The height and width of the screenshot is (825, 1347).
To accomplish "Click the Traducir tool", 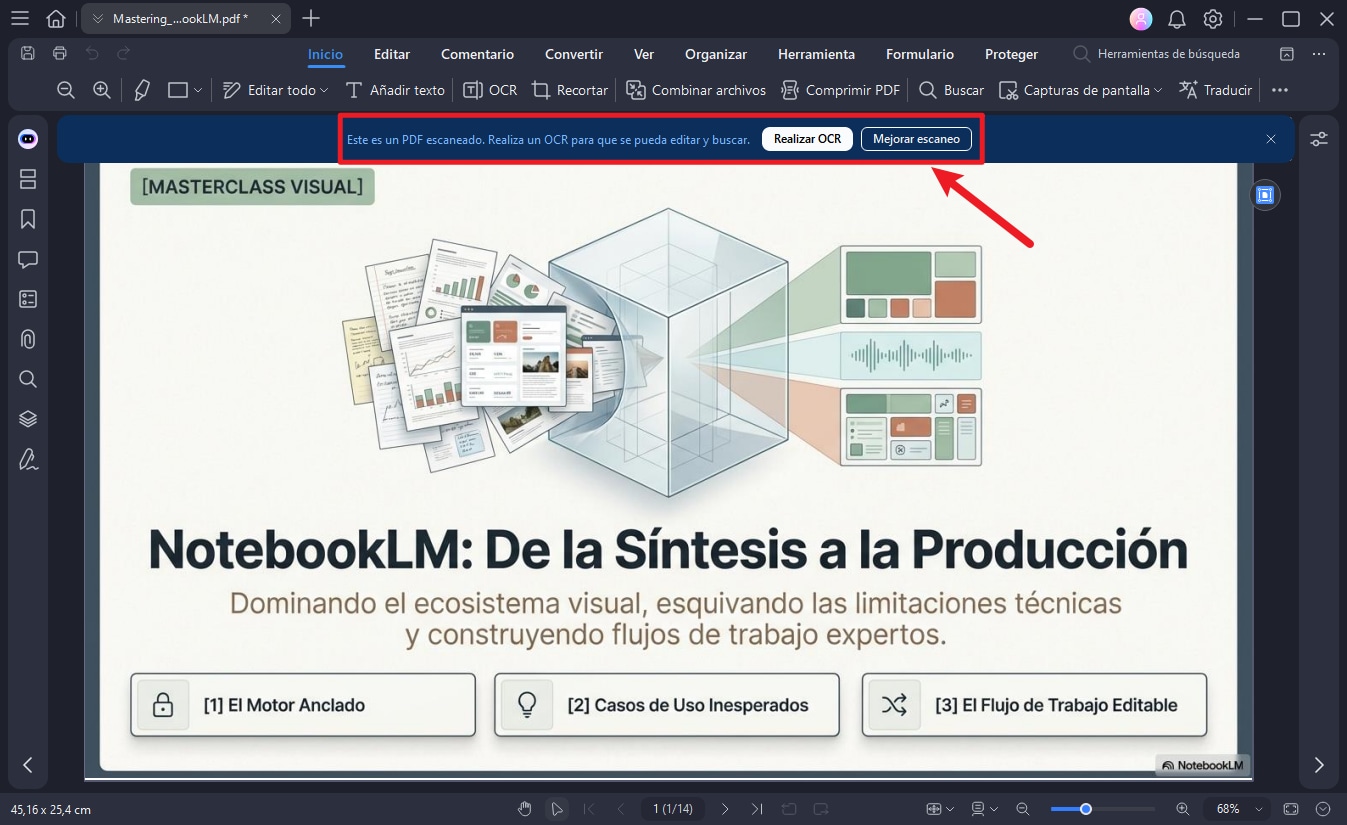I will point(1215,90).
